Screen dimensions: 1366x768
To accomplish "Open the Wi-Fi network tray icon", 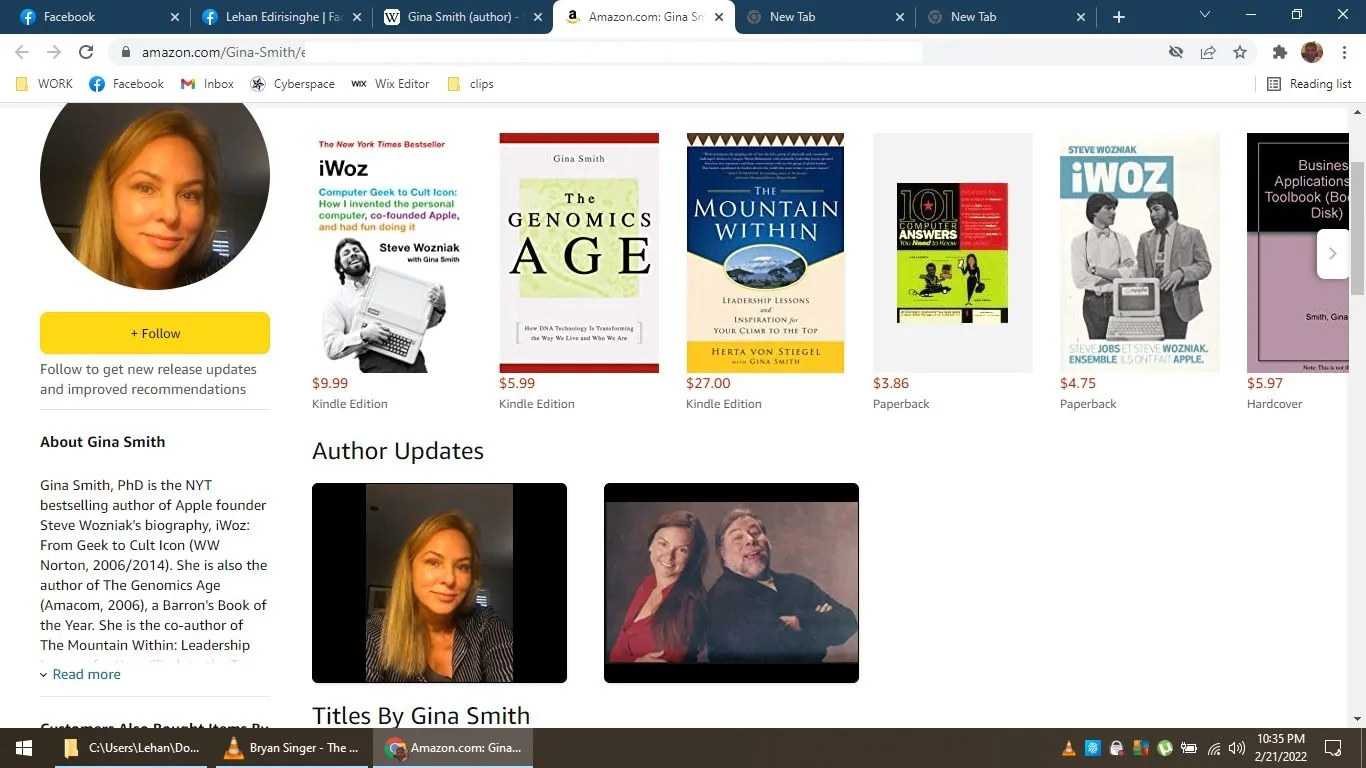I will [1214, 748].
